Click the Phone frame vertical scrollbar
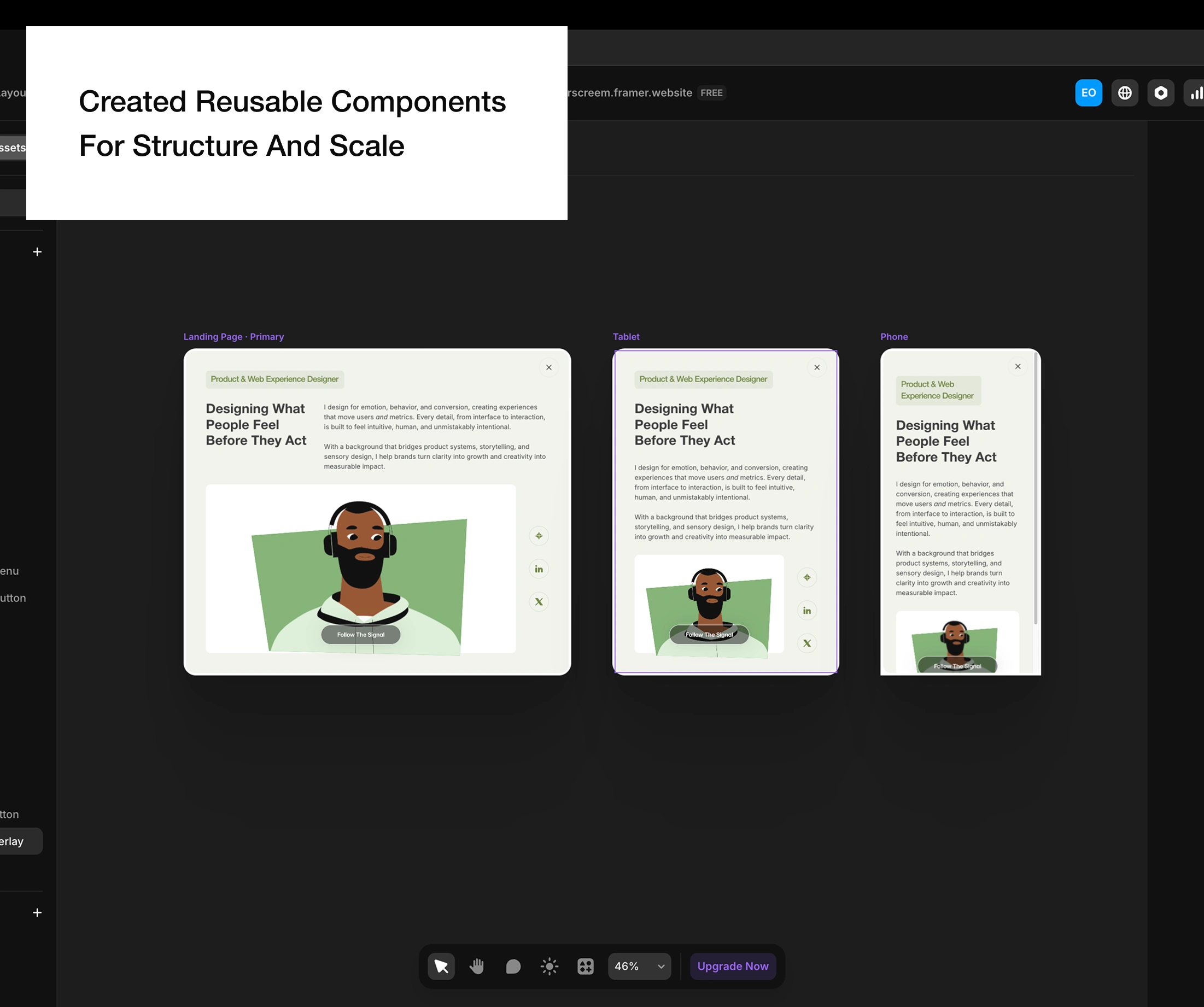This screenshot has width=1204, height=1007. pyautogui.click(x=1036, y=487)
